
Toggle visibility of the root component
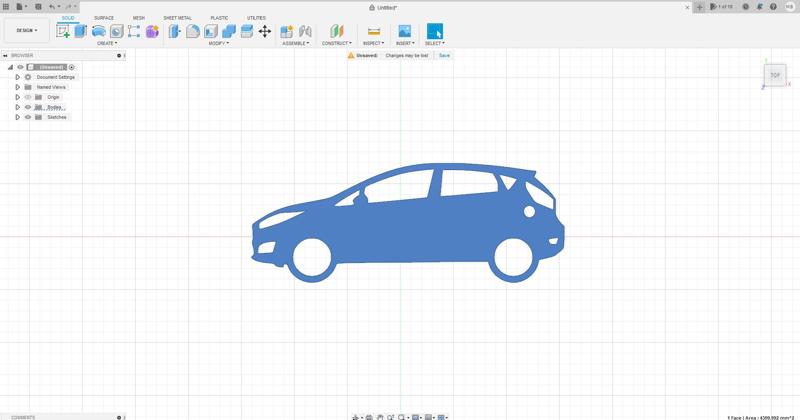[x=21, y=67]
